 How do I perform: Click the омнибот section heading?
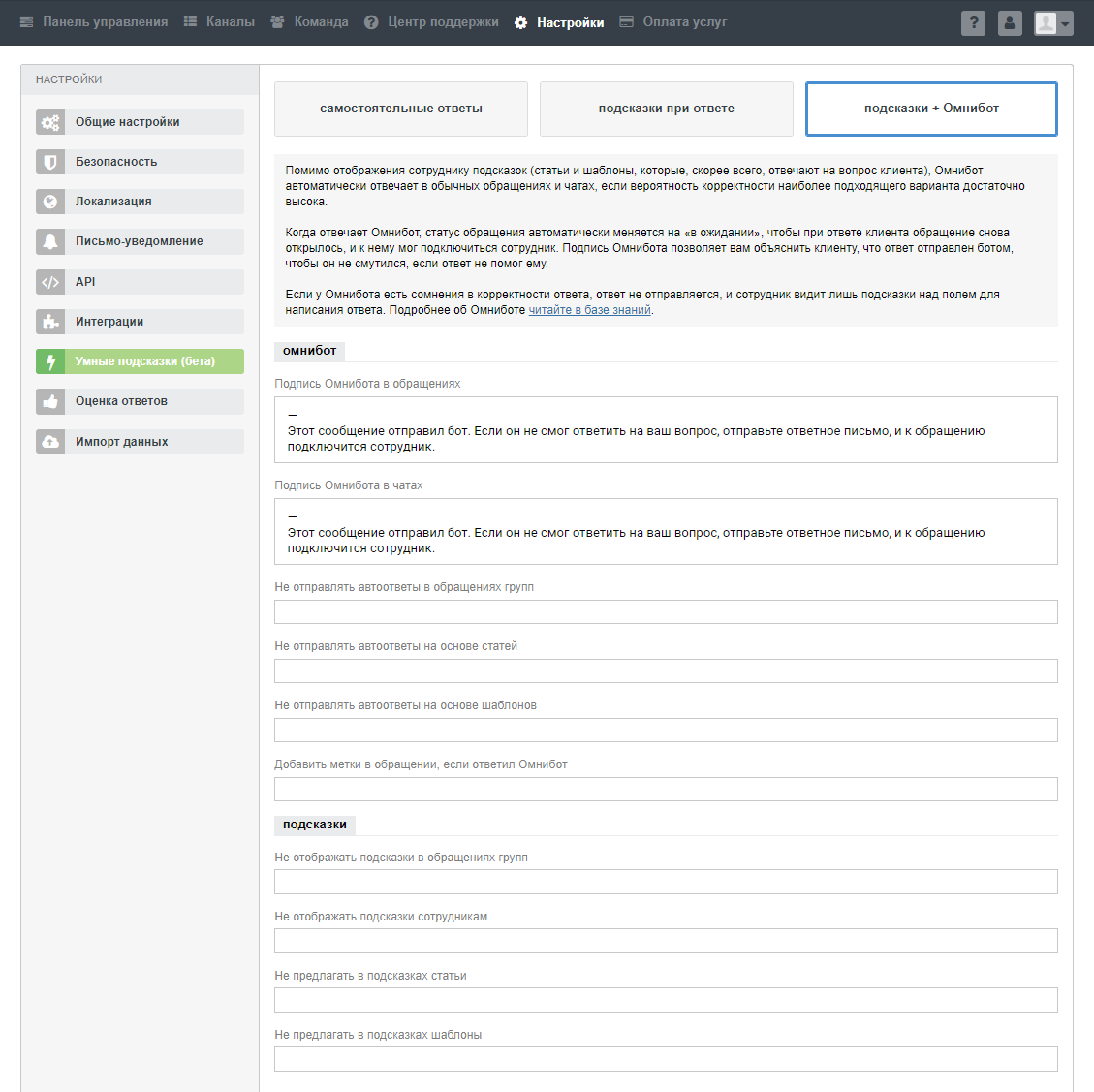[310, 351]
